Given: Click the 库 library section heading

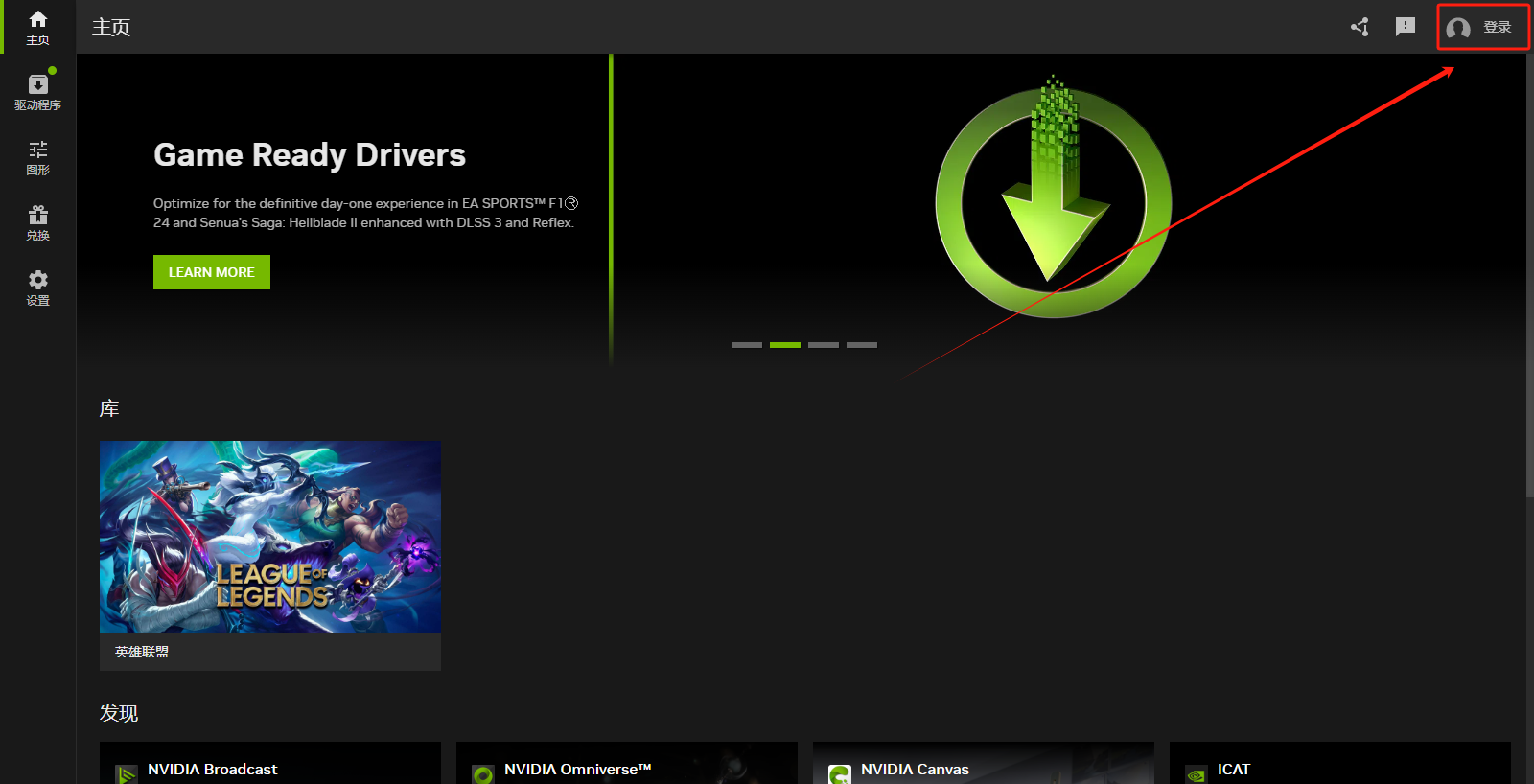Looking at the screenshot, I should (x=109, y=409).
